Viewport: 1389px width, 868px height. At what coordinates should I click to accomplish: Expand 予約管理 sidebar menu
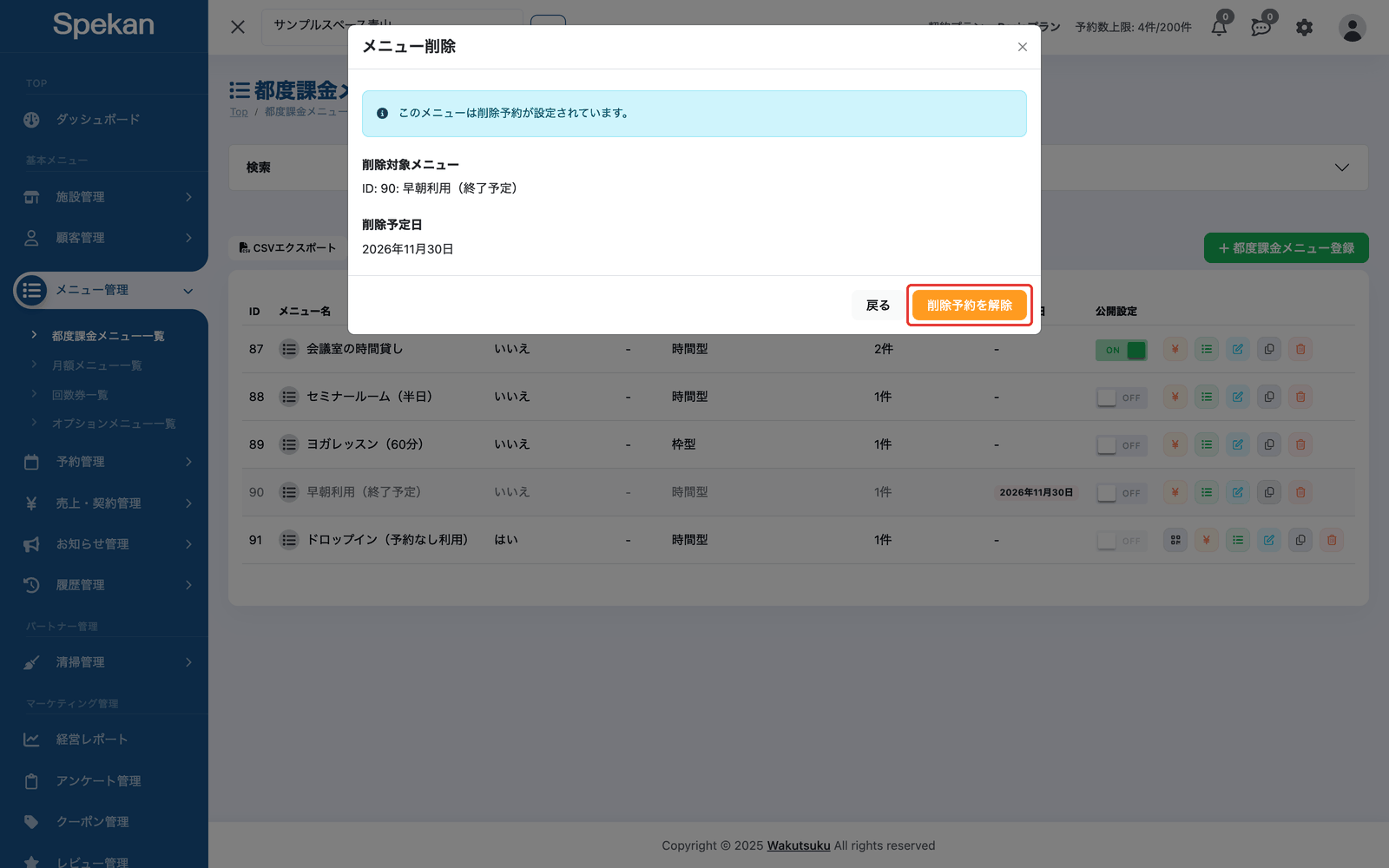(x=104, y=462)
